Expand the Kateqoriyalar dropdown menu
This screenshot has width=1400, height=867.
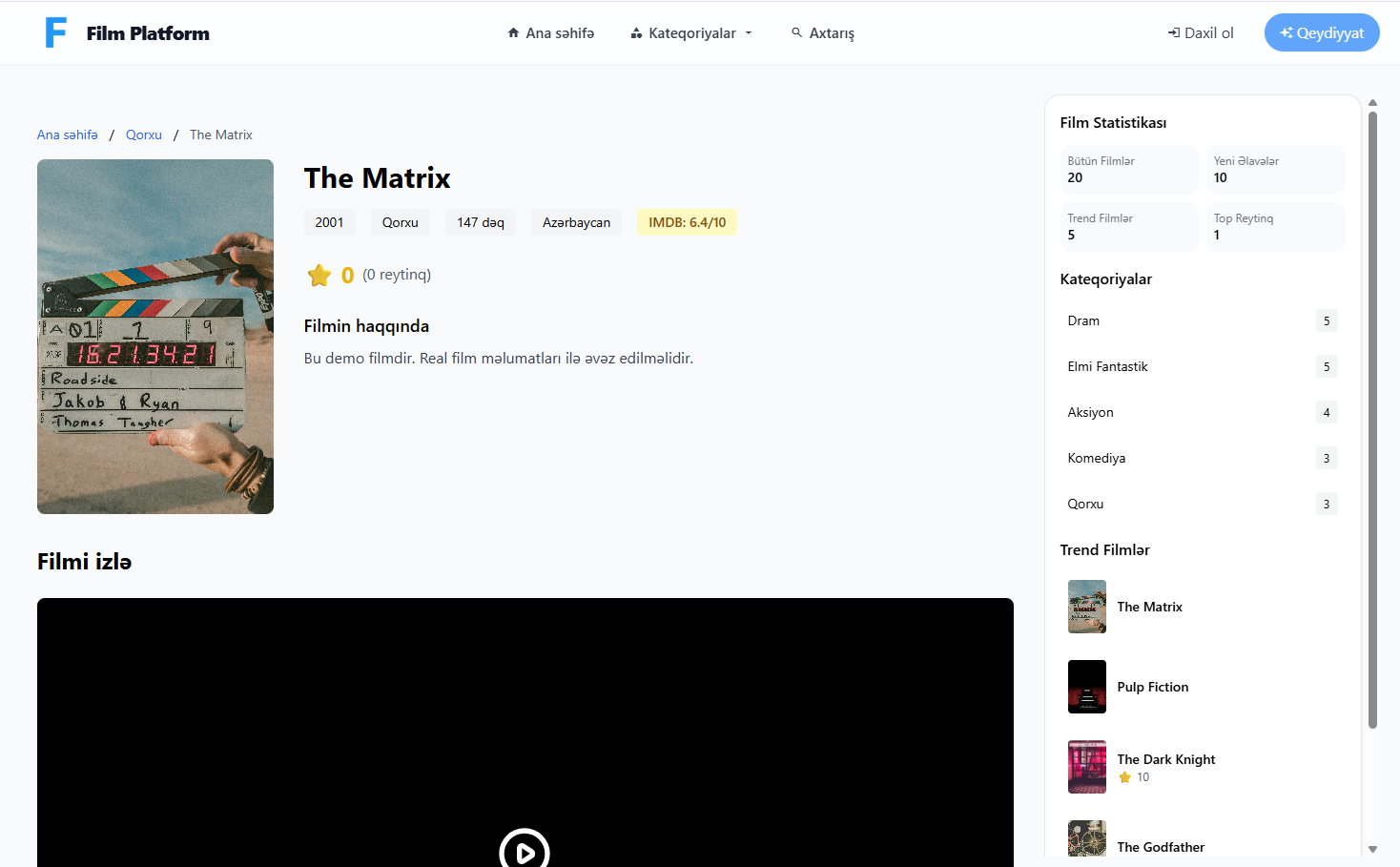(x=691, y=33)
